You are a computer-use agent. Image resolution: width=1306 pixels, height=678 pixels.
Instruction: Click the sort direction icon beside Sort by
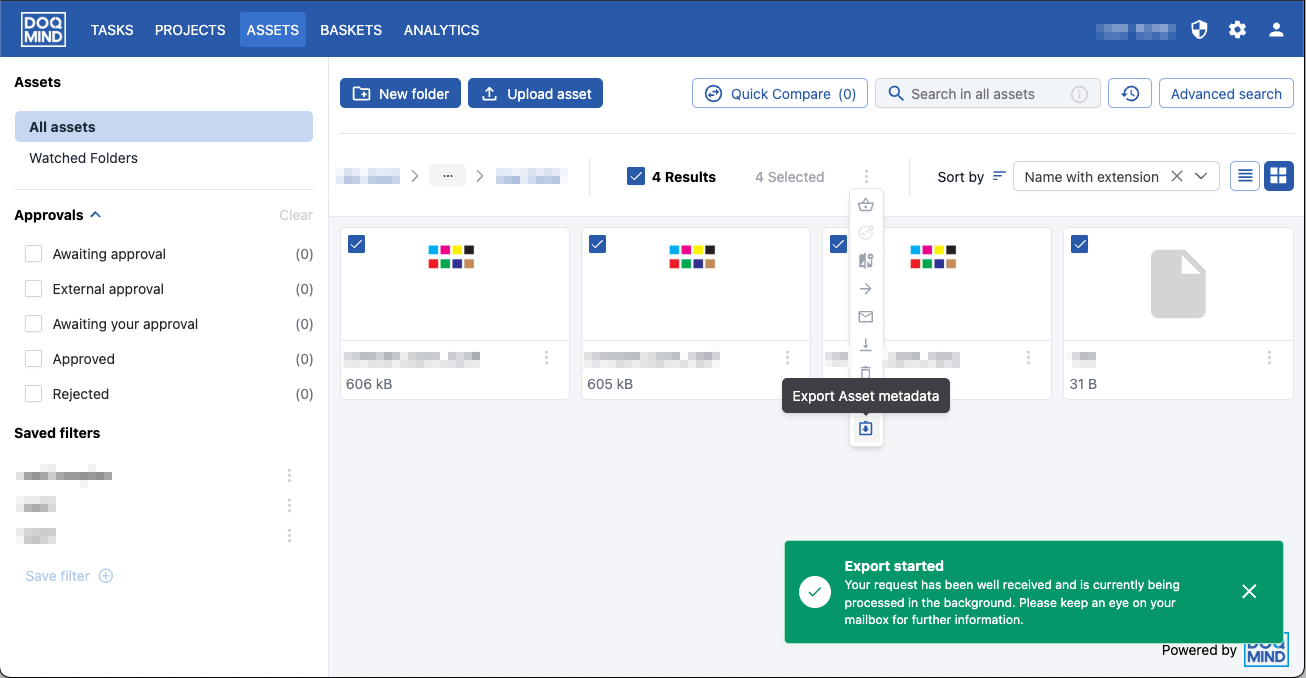(999, 176)
